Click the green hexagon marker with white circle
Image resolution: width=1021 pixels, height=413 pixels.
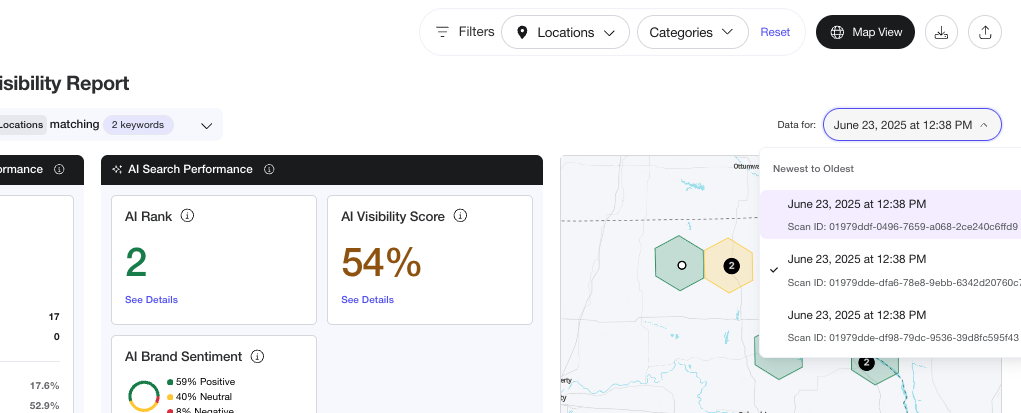point(681,265)
